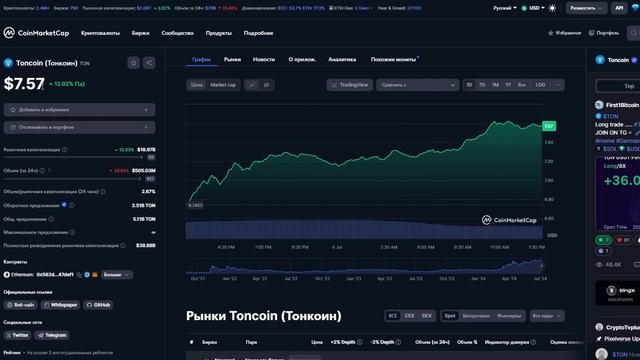The width and height of the screenshot is (640, 360).
Task: Select the Spot market filter
Action: pyautogui.click(x=450, y=316)
